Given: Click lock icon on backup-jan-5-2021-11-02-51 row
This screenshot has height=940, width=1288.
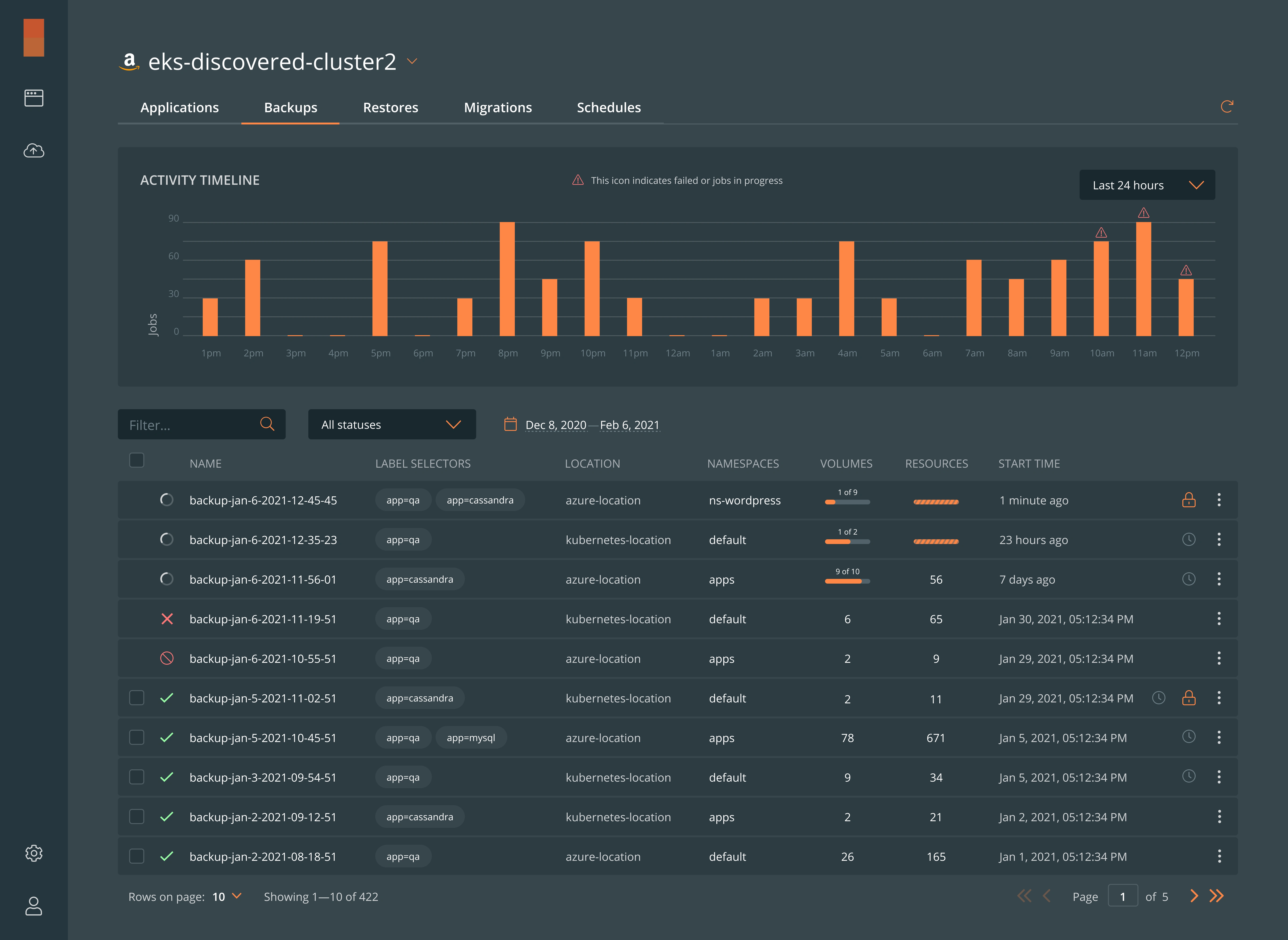Looking at the screenshot, I should (x=1189, y=698).
